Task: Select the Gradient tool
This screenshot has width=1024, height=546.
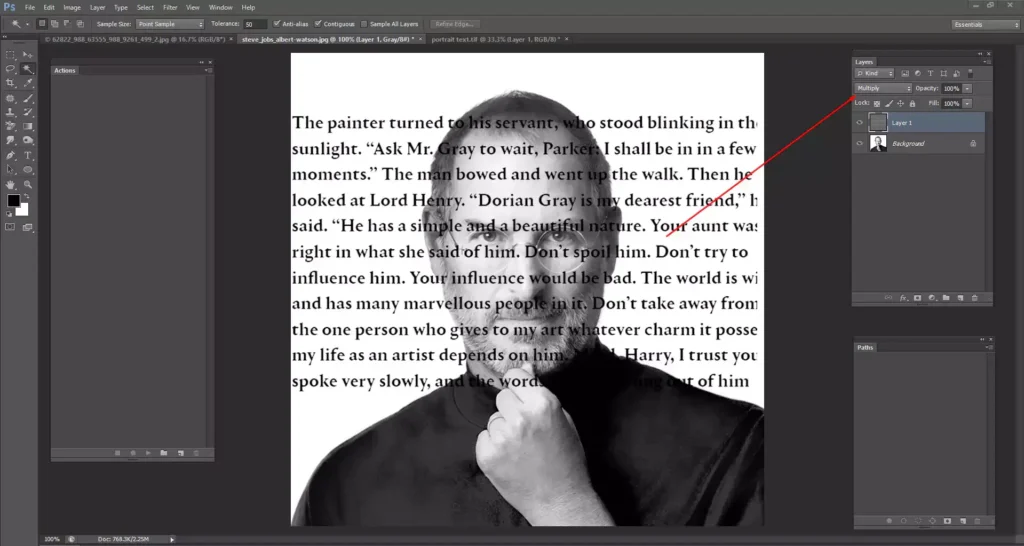Action: coord(28,127)
